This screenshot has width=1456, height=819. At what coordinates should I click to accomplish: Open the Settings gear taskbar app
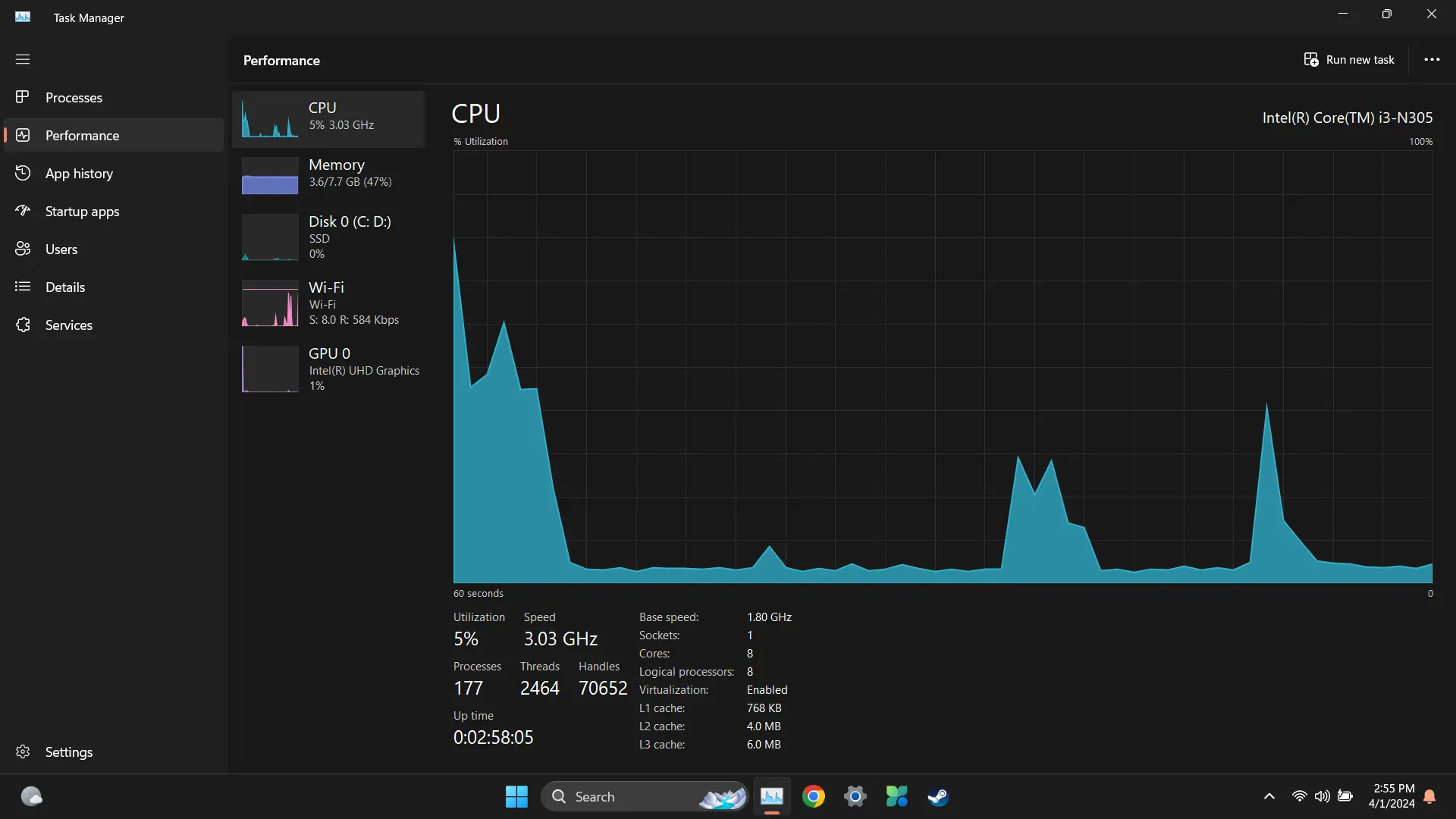click(x=855, y=796)
